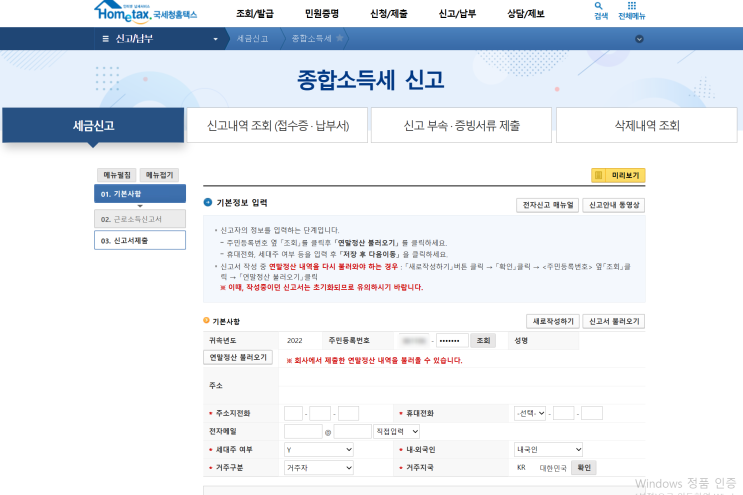Image resolution: width=743 pixels, height=495 pixels.
Task: Open the 민원증명 top menu
Action: click(322, 14)
